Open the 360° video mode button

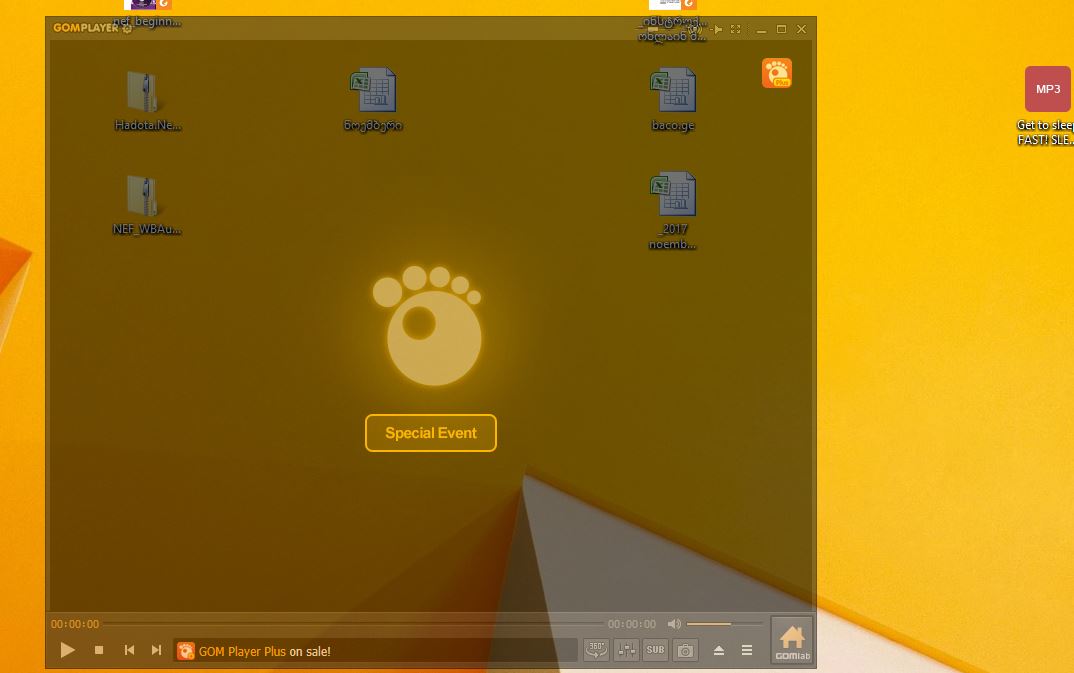596,650
